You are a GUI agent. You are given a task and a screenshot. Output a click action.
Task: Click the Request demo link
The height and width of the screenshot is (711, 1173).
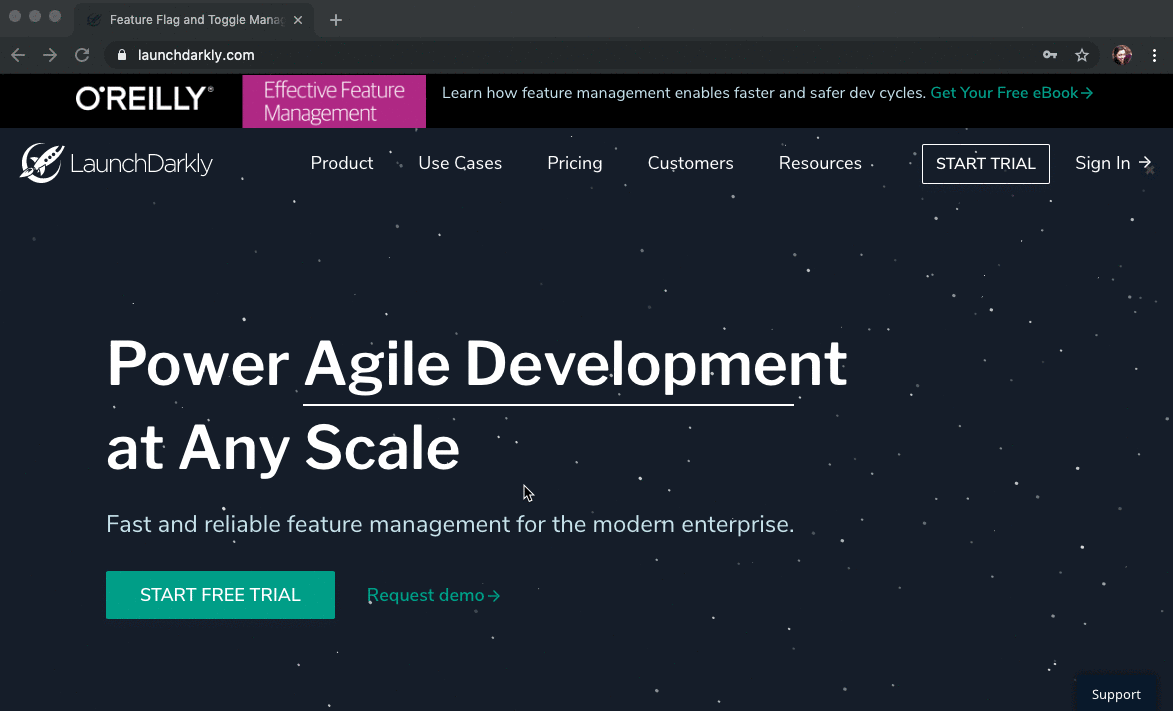(x=433, y=596)
